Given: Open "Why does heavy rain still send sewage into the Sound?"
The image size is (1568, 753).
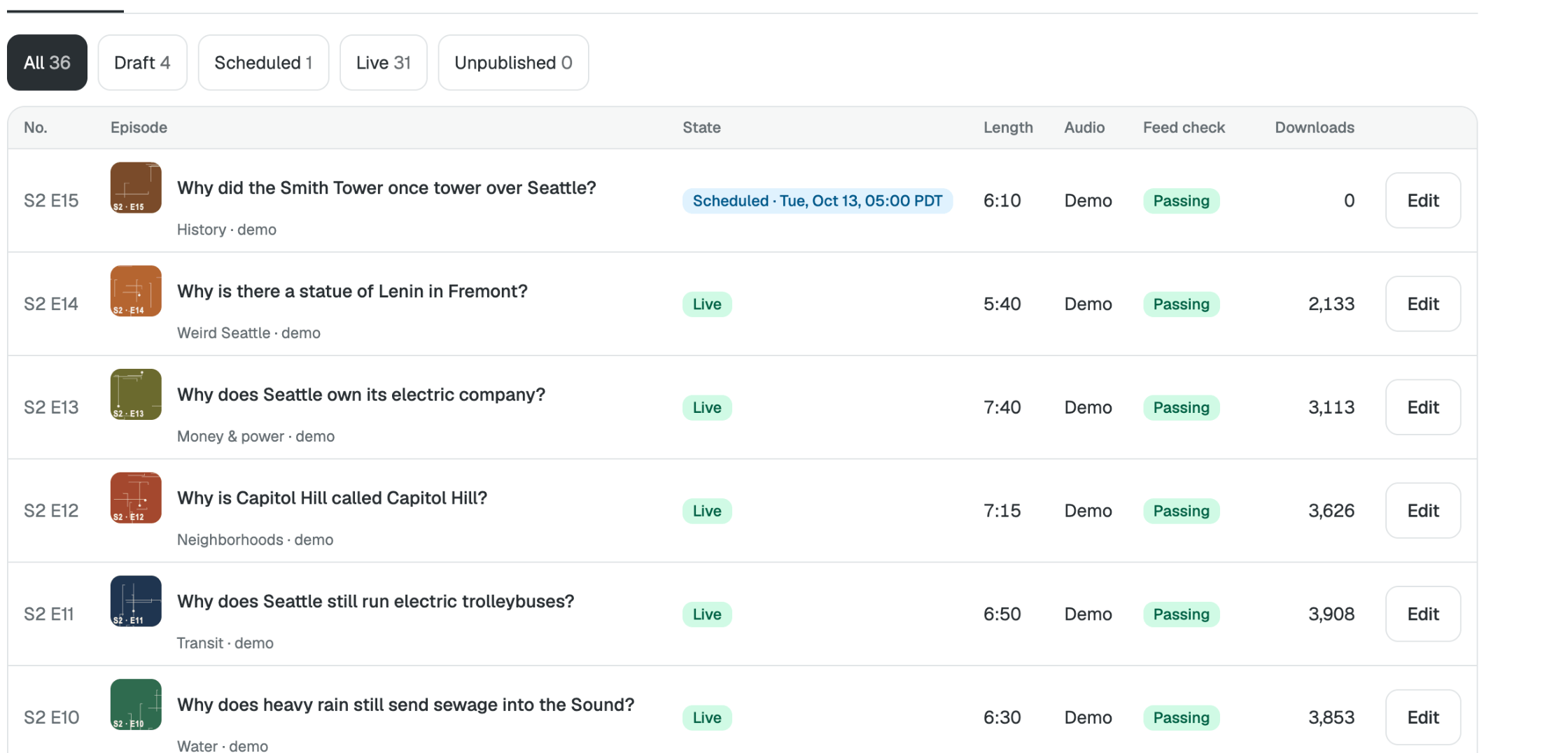Looking at the screenshot, I should coord(406,705).
